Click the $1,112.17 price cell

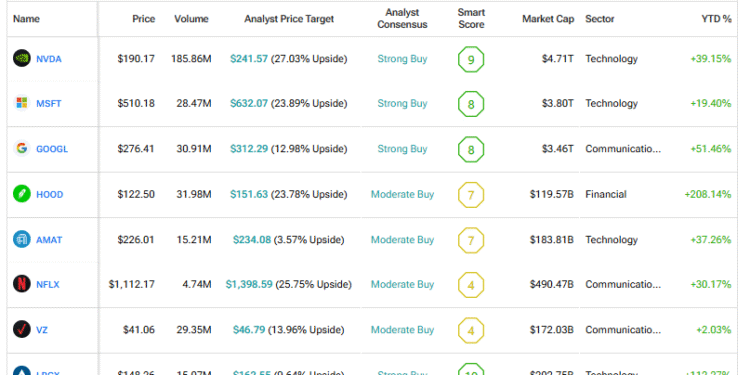pyautogui.click(x=132, y=285)
